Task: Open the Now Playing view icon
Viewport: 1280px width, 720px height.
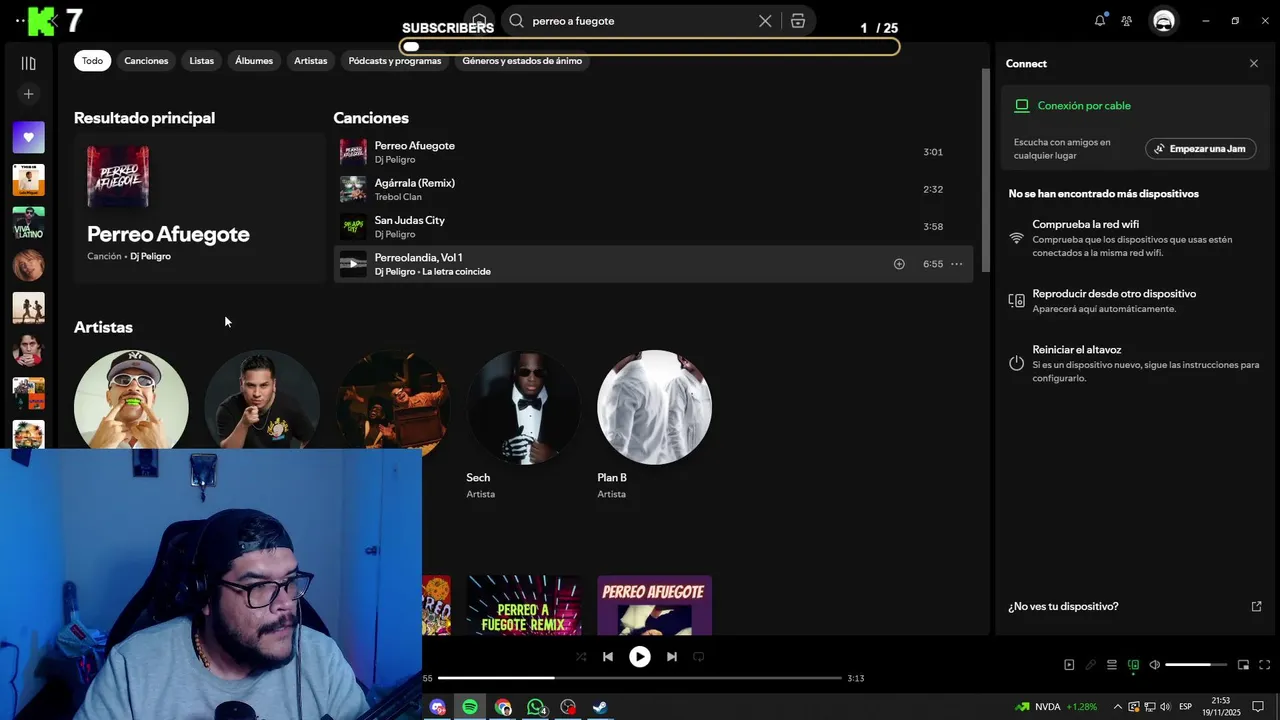Action: (x=1069, y=665)
